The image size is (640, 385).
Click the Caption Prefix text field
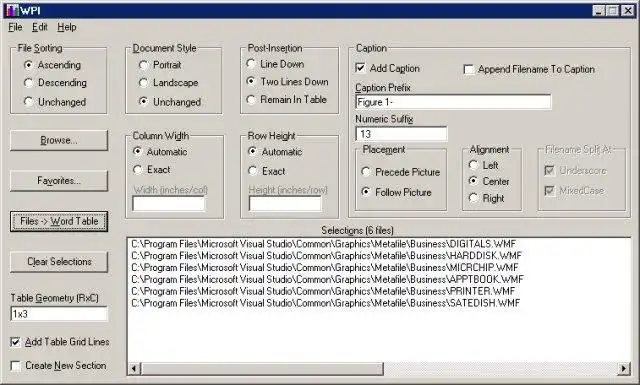(453, 102)
